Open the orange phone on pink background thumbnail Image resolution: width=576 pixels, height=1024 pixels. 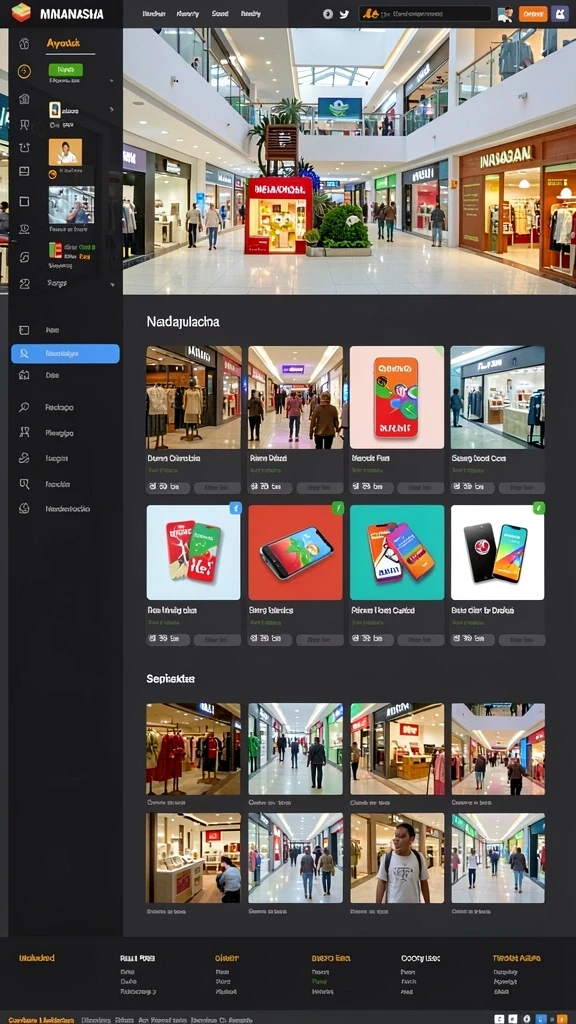pyautogui.click(x=397, y=397)
